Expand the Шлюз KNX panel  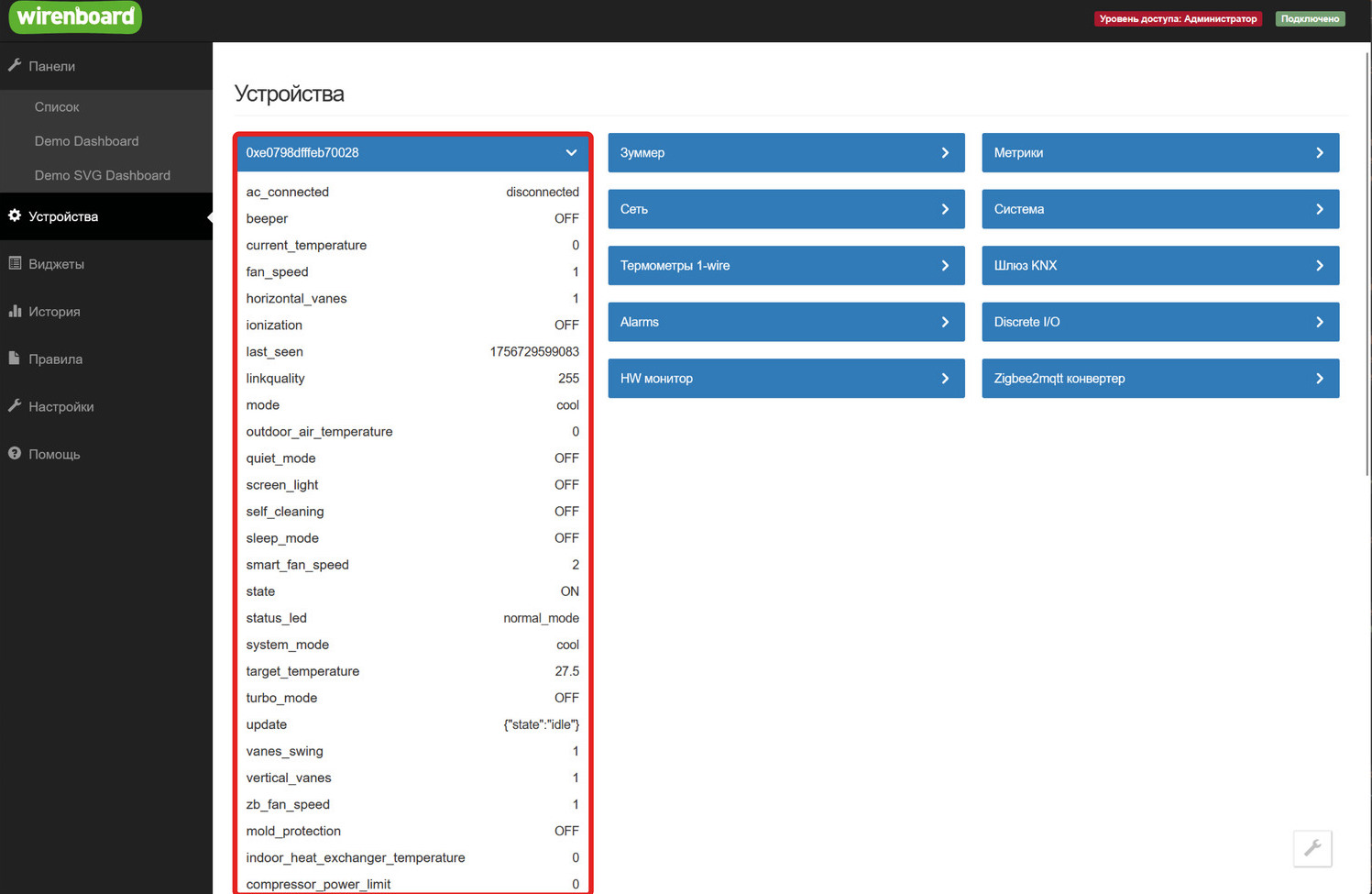[x=1319, y=266]
